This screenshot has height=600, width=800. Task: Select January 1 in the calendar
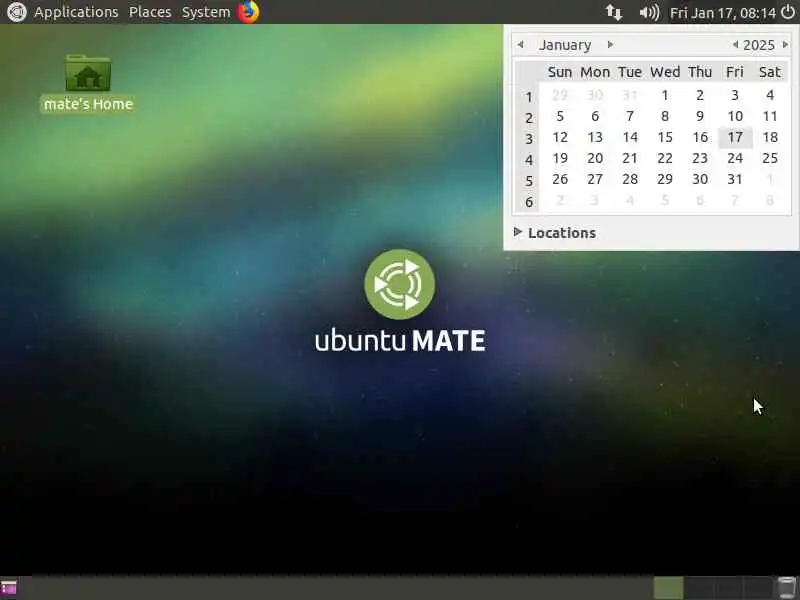tap(665, 95)
